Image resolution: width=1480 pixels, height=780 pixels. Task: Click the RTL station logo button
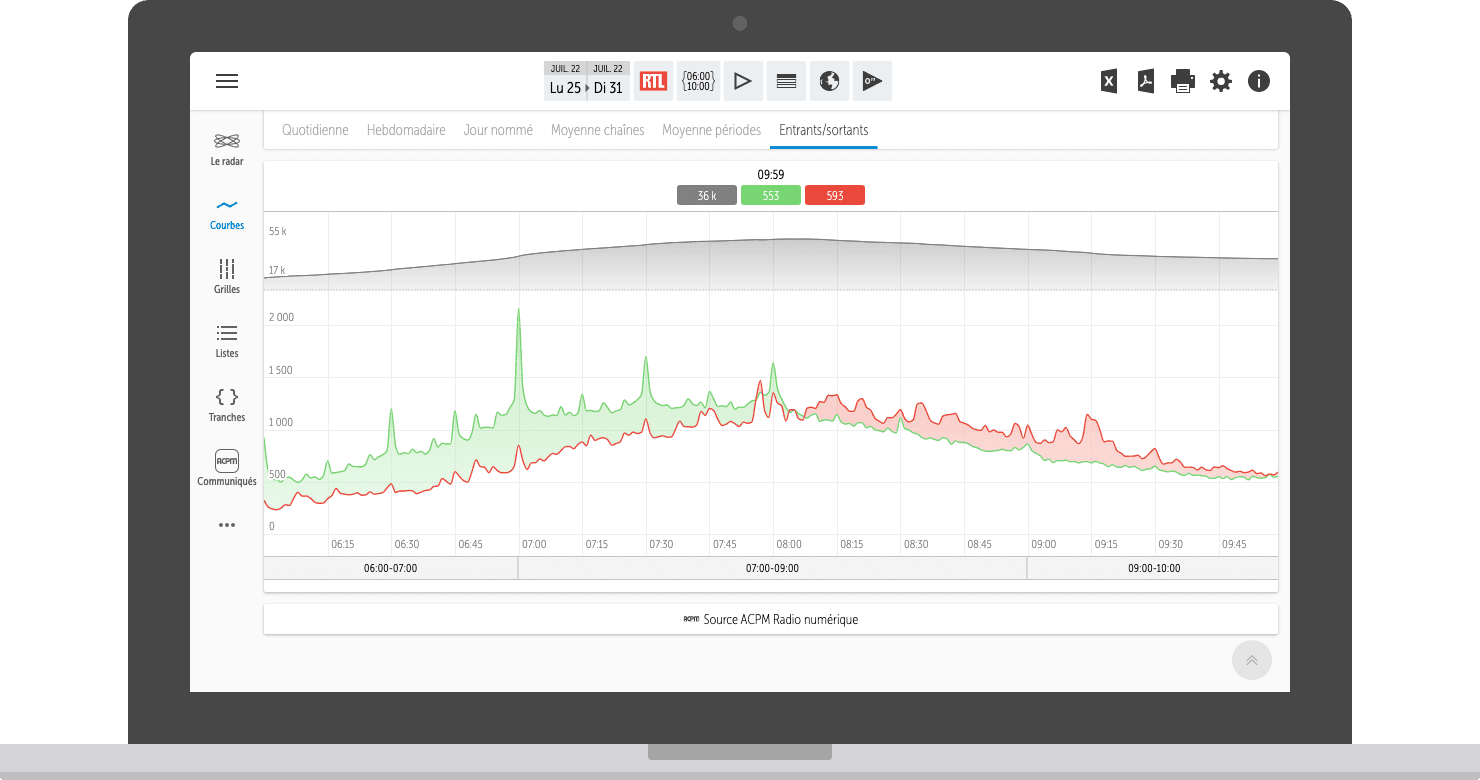653,82
